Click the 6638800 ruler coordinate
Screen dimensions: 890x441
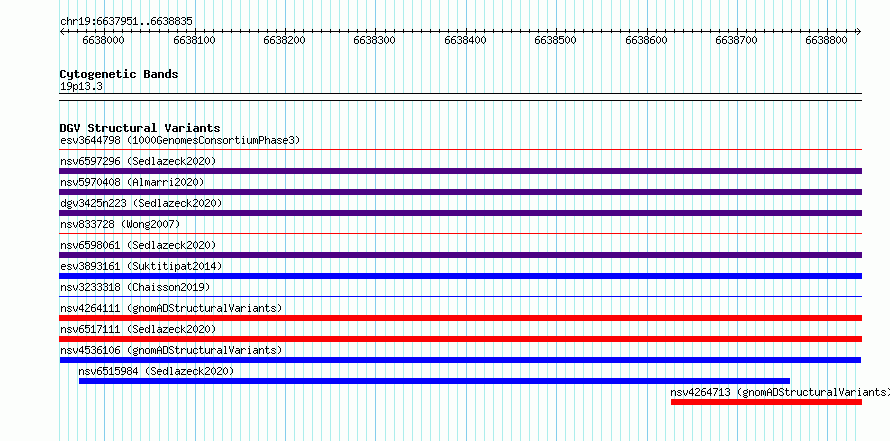pos(826,40)
